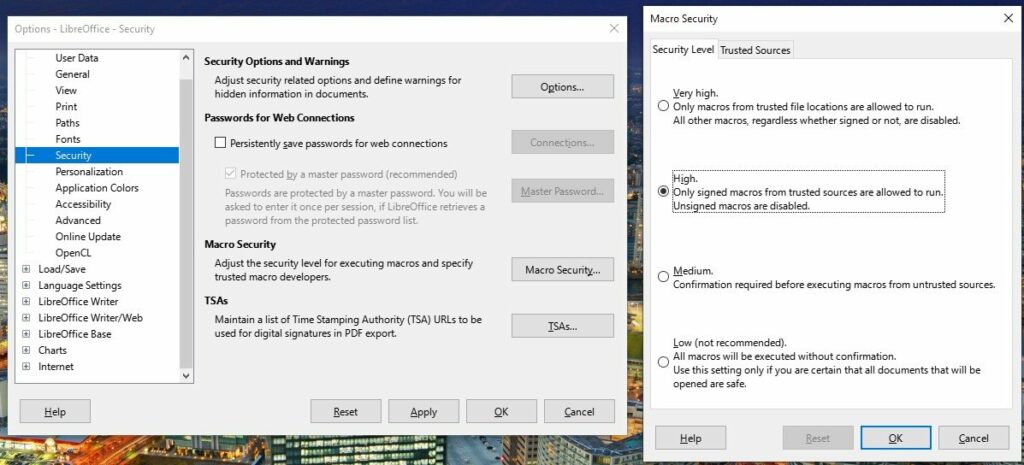Expand the Internet tree node
The width and height of the screenshot is (1024, 465).
coord(26,366)
